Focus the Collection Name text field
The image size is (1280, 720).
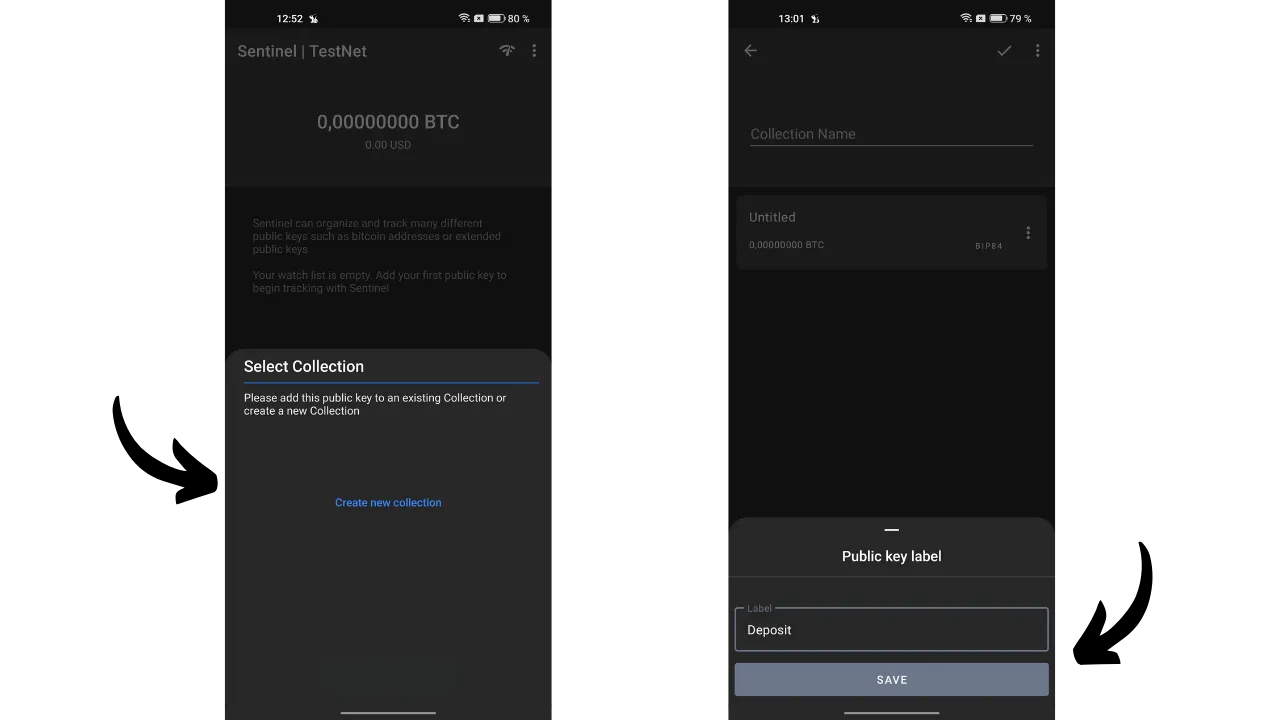pos(891,134)
